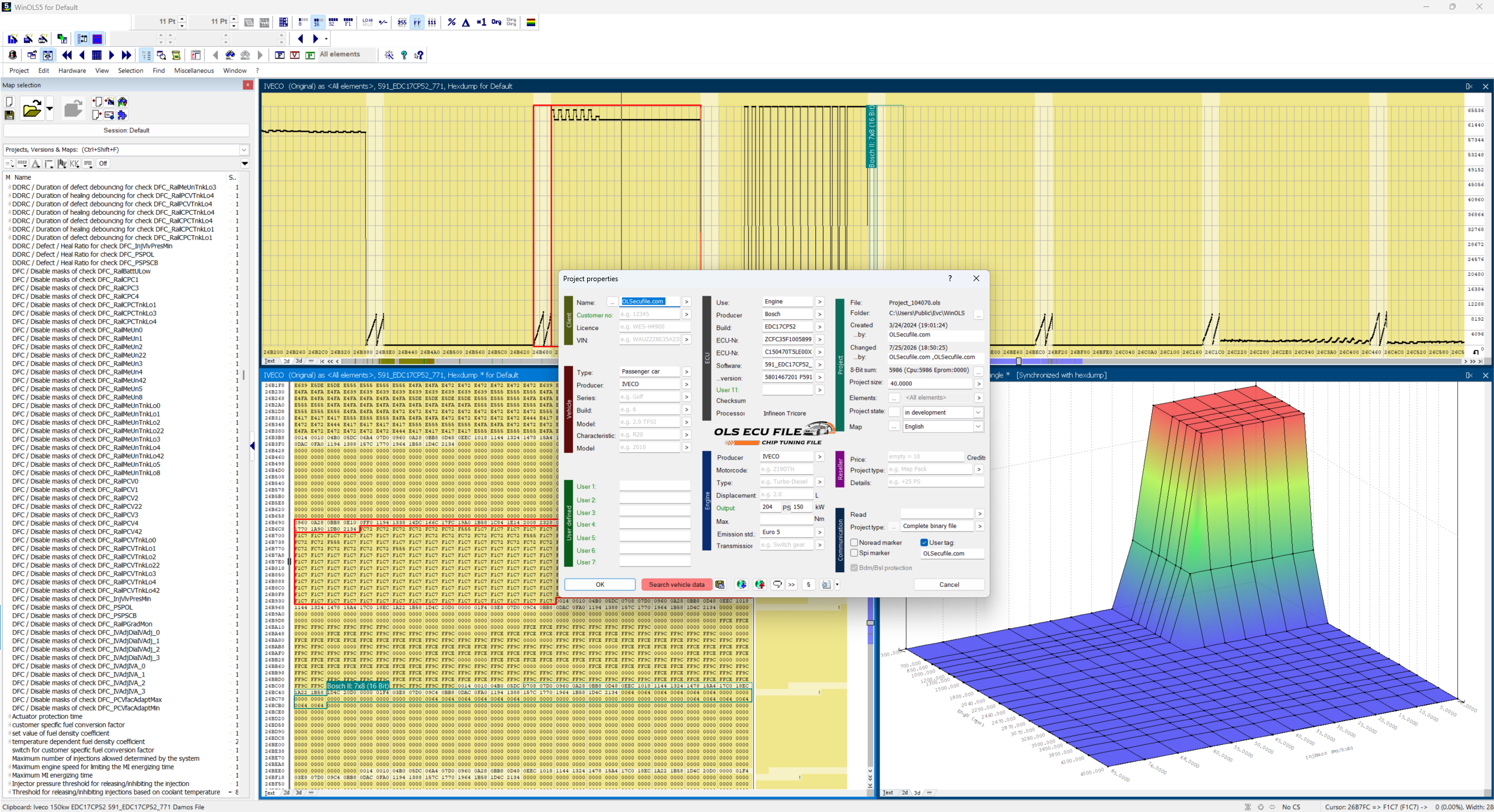The height and width of the screenshot is (812, 1494).
Task: Show original values with Org icon
Action: [496, 22]
